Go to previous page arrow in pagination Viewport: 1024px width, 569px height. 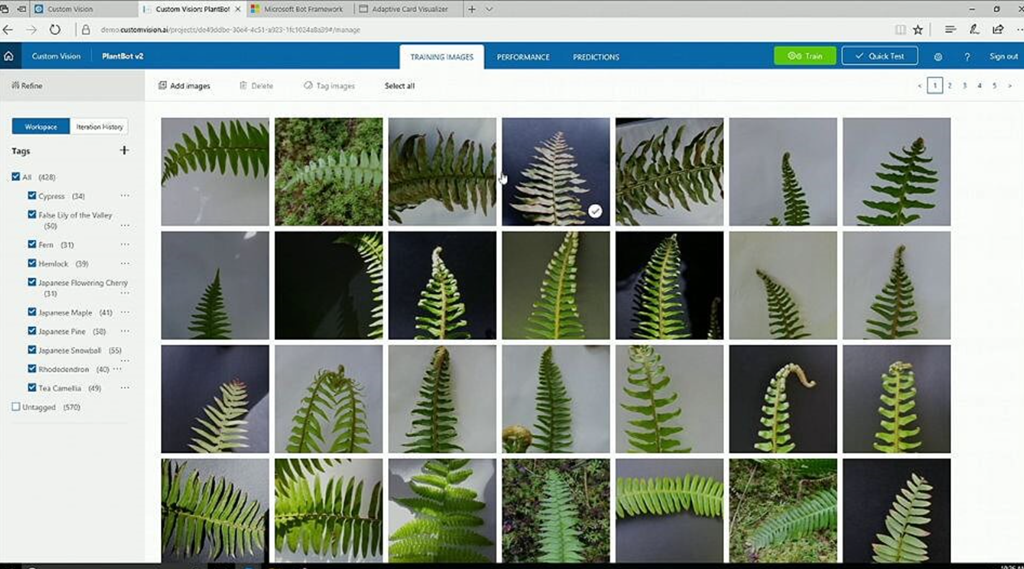[920, 86]
